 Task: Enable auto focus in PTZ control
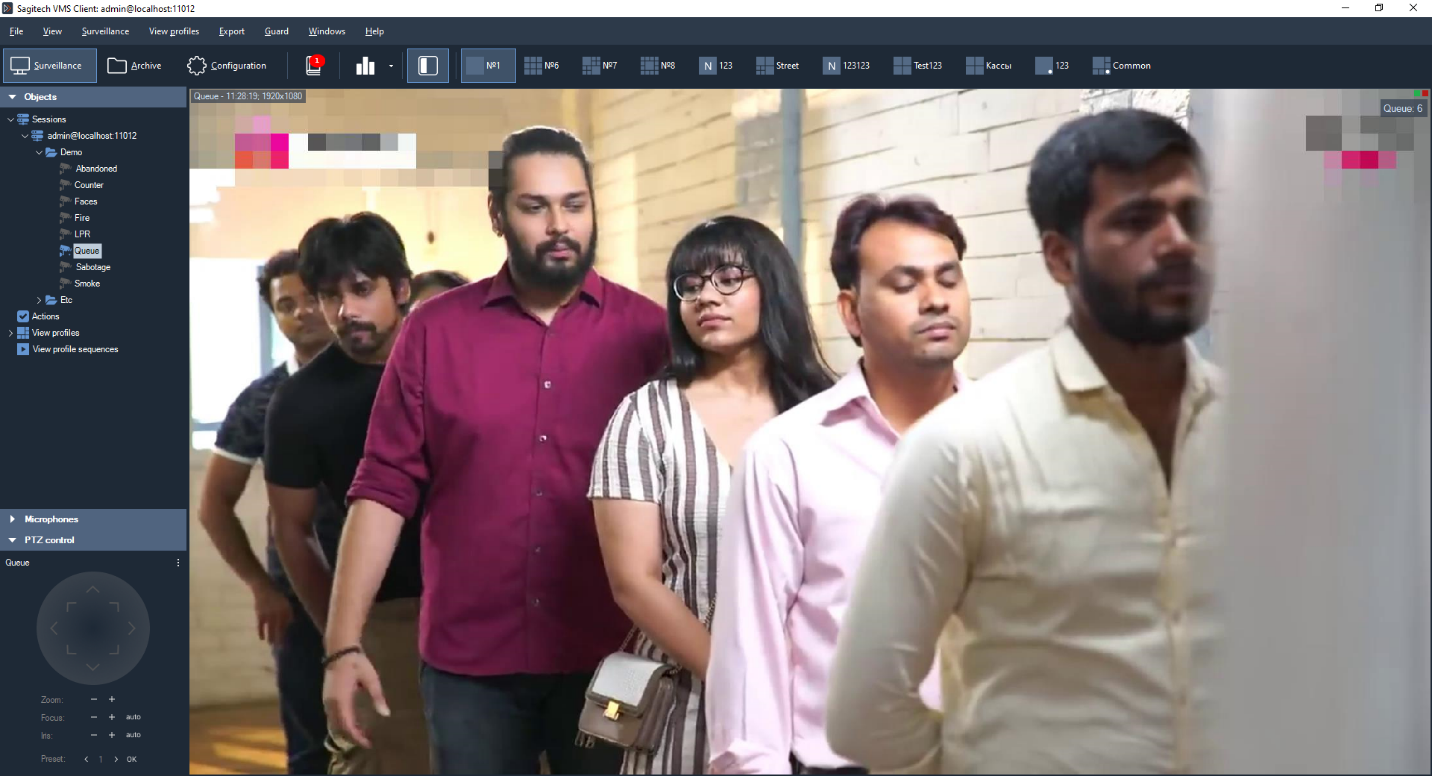(133, 717)
